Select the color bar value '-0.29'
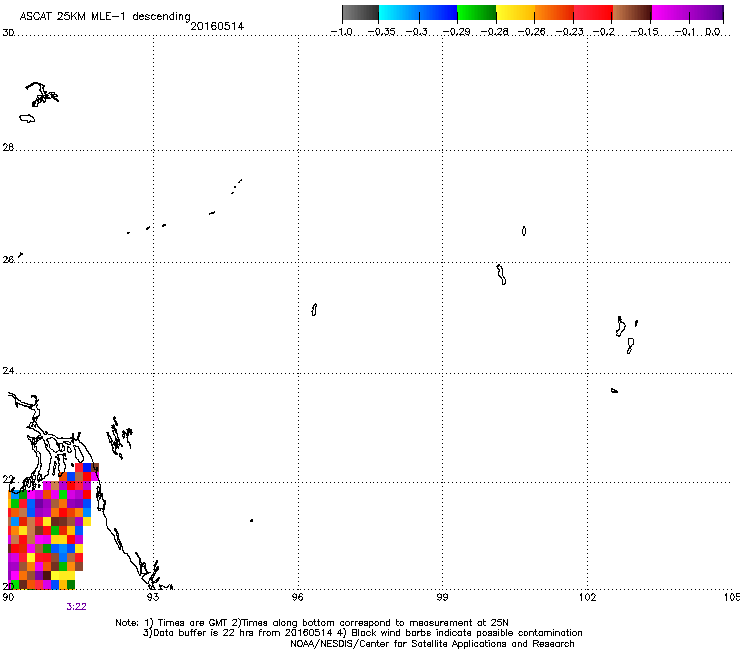The height and width of the screenshot is (650, 740). pos(456,32)
